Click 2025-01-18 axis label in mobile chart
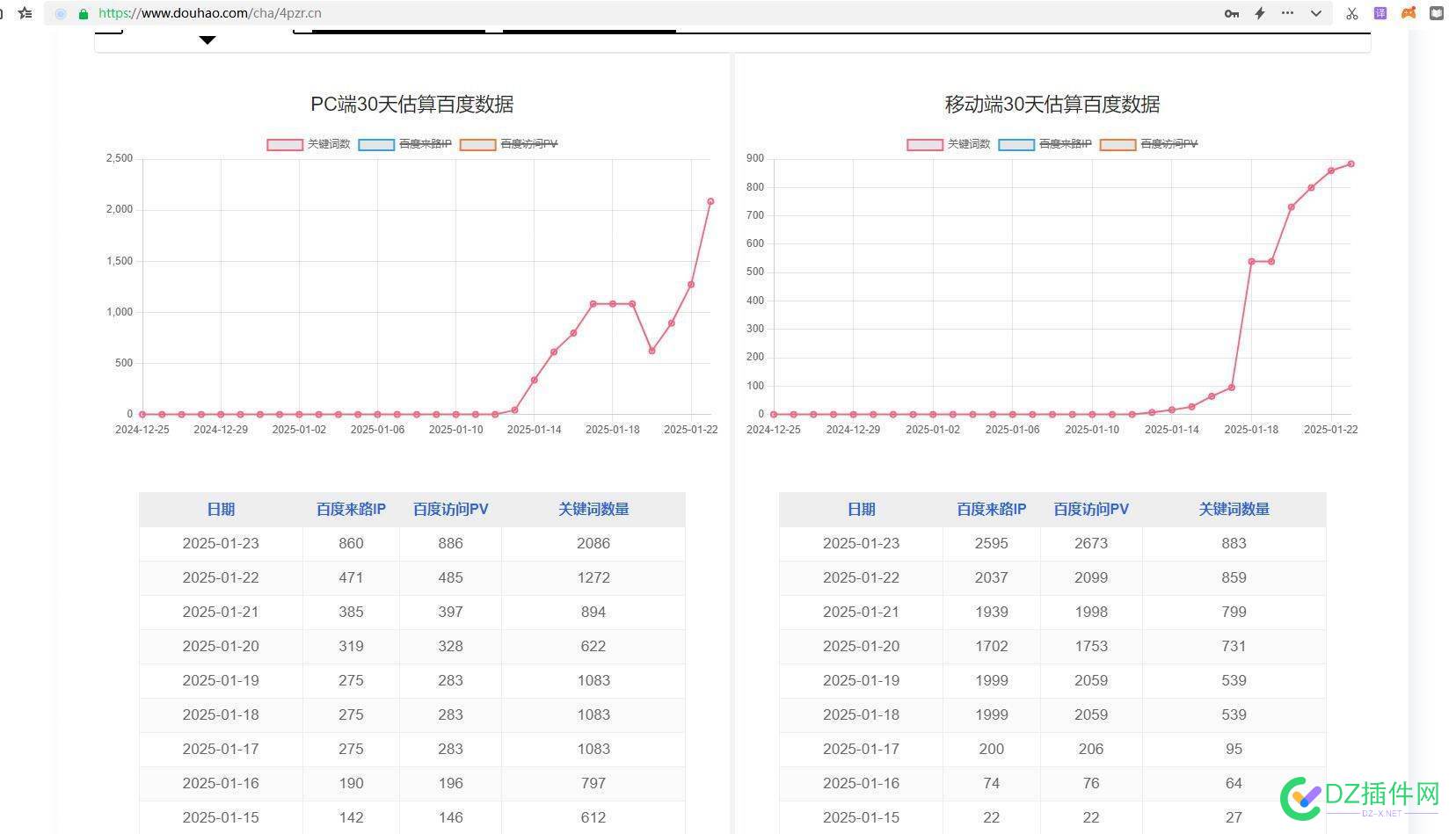Image resolution: width=1456 pixels, height=834 pixels. coord(1251,430)
